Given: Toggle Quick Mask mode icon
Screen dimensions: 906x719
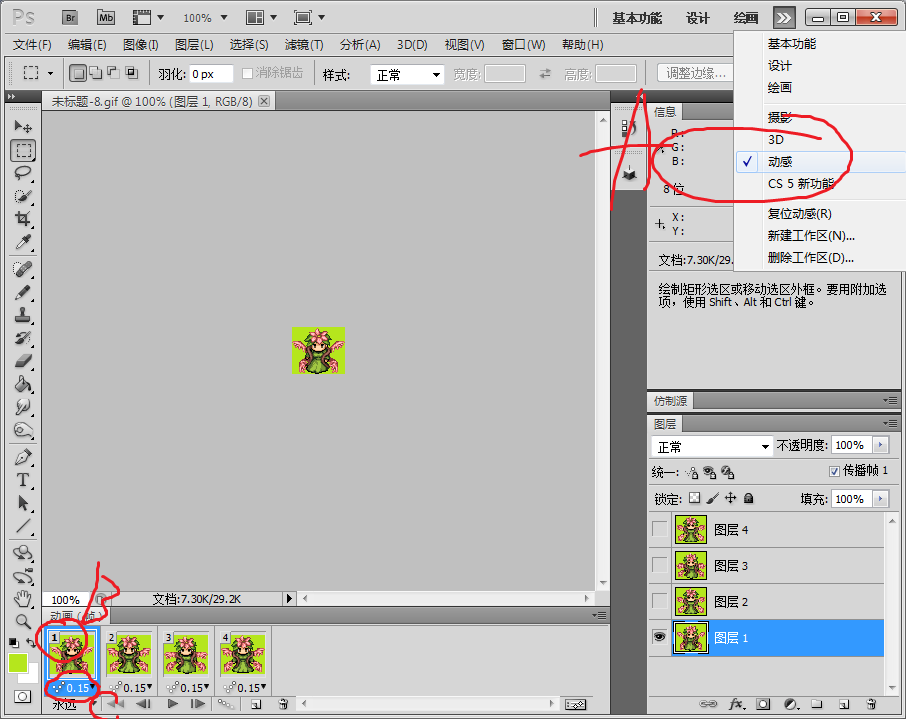Looking at the screenshot, I should (x=23, y=696).
